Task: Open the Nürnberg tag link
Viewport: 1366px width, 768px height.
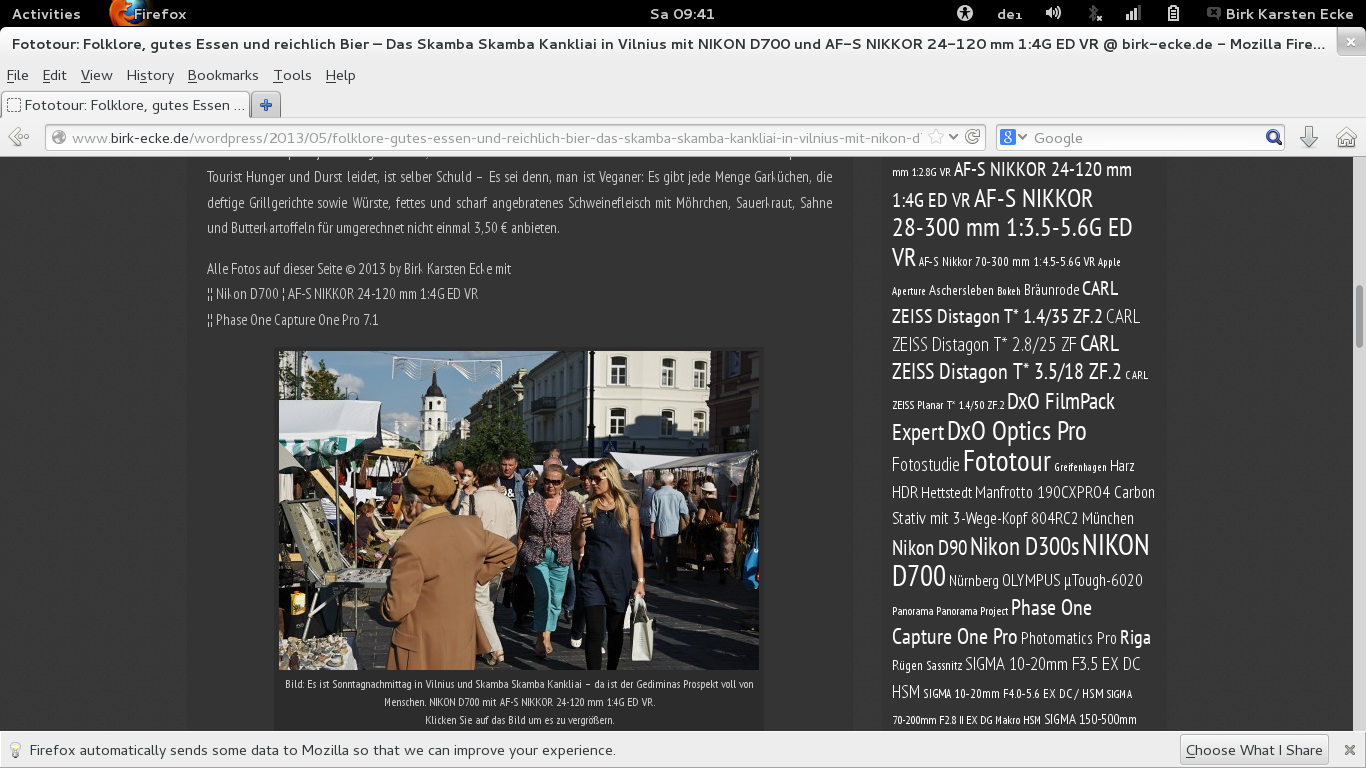Action: pyautogui.click(x=973, y=580)
